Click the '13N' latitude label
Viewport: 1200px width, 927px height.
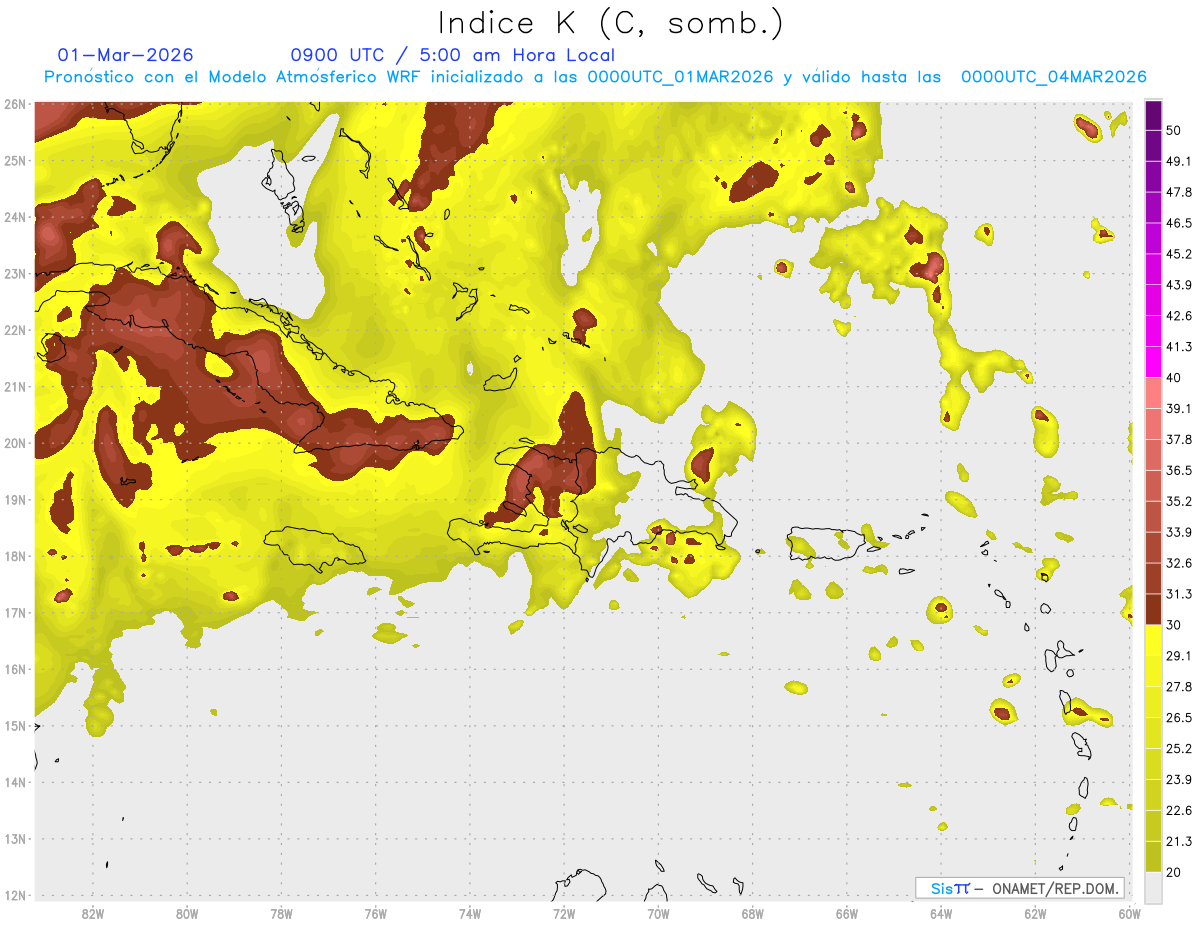coord(14,838)
